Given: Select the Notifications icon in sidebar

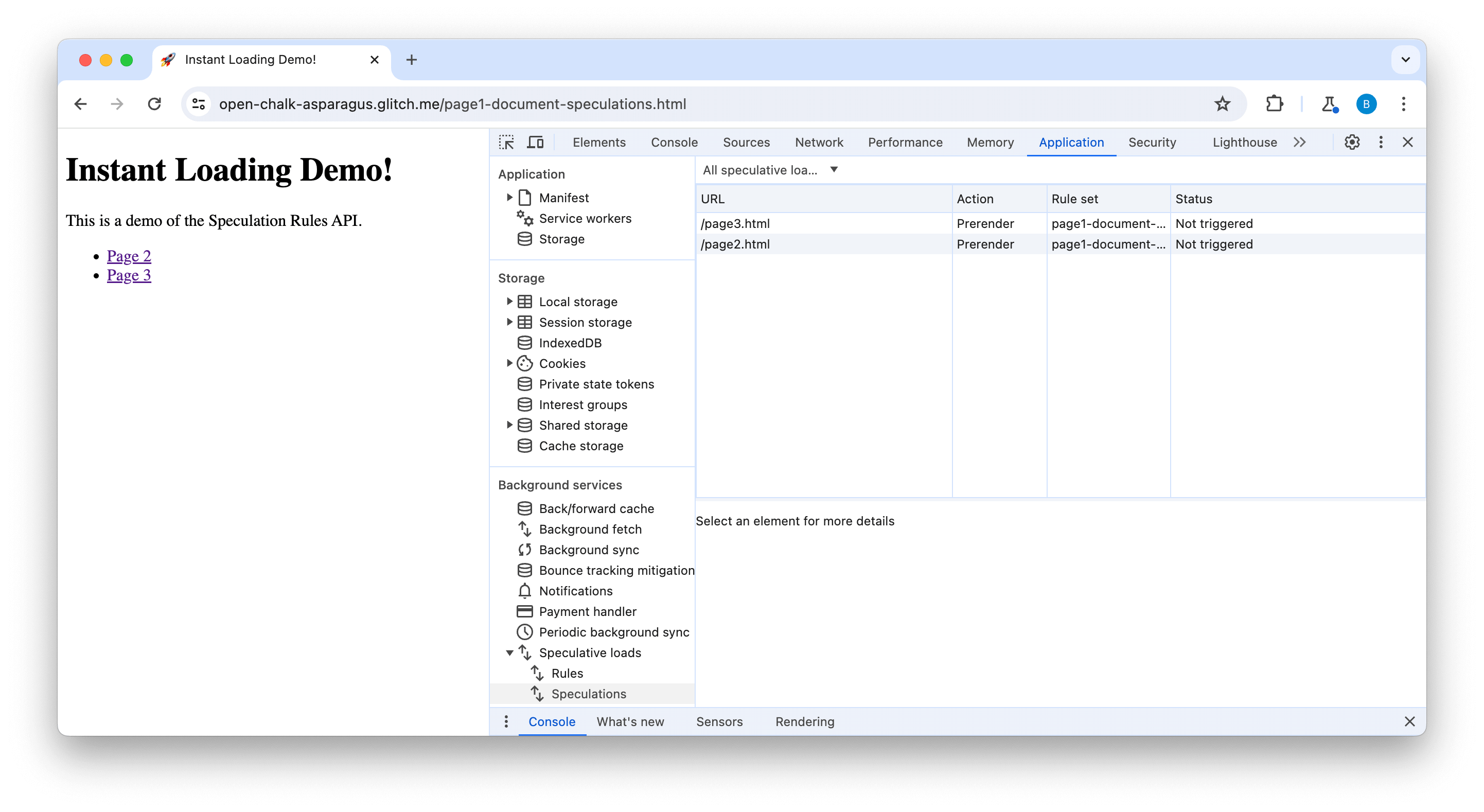Looking at the screenshot, I should coord(524,590).
